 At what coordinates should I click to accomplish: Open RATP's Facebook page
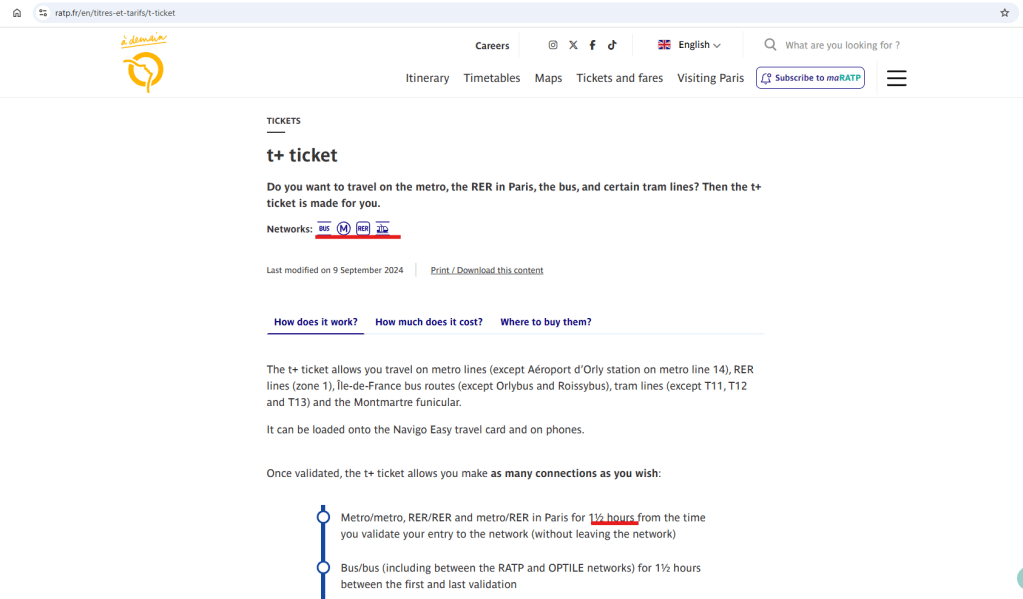coord(592,45)
